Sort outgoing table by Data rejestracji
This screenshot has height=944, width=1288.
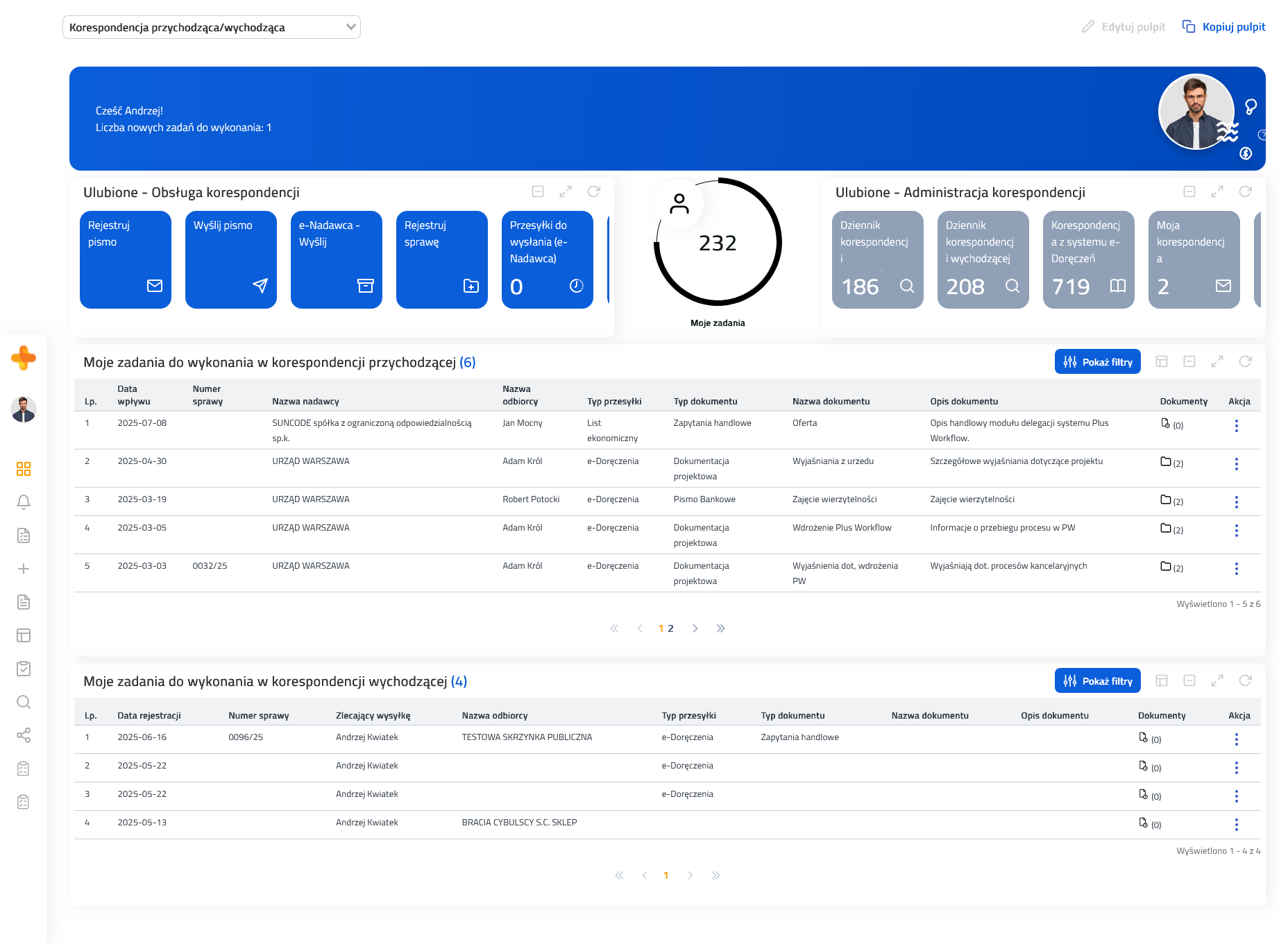tap(149, 716)
